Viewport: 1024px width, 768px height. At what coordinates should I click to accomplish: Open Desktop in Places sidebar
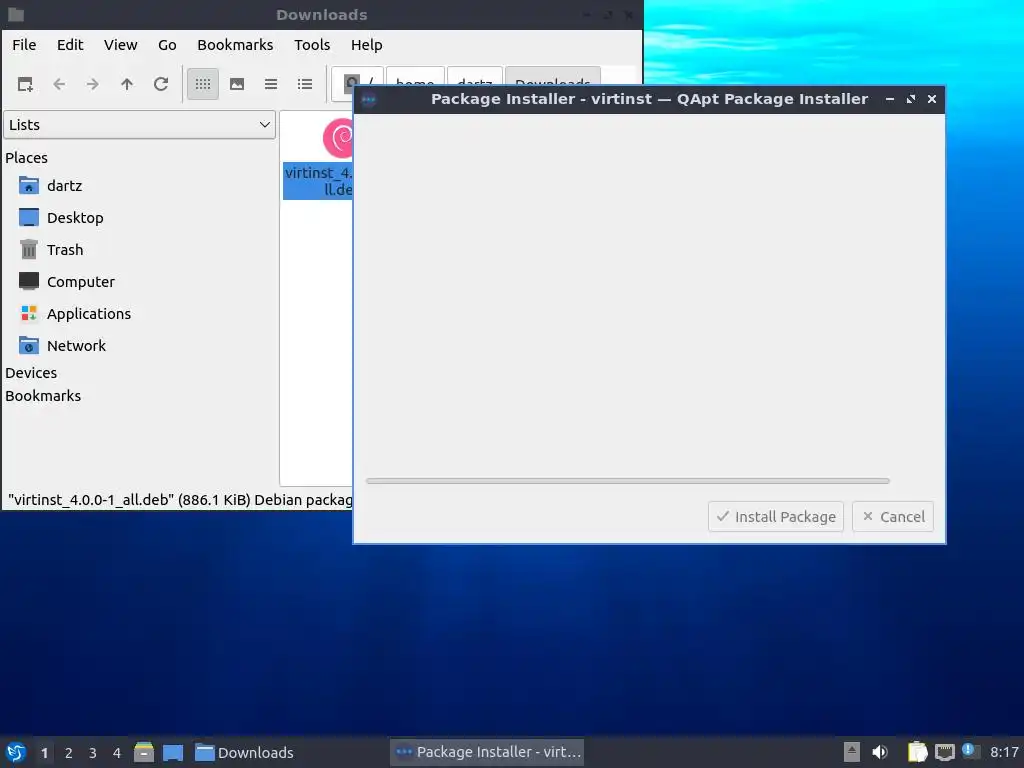tap(75, 218)
